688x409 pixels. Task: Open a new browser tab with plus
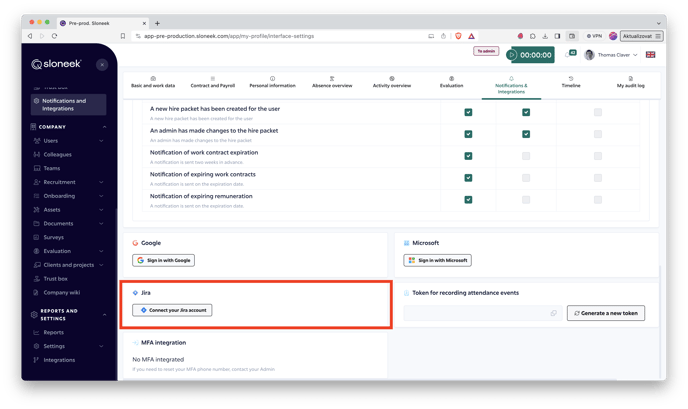157,23
